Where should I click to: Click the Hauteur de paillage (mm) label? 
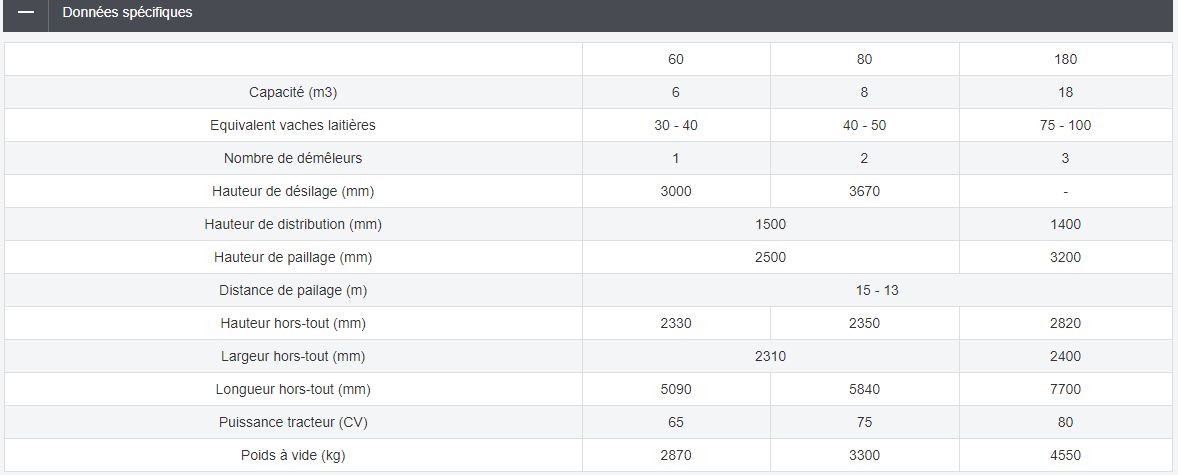[293, 257]
